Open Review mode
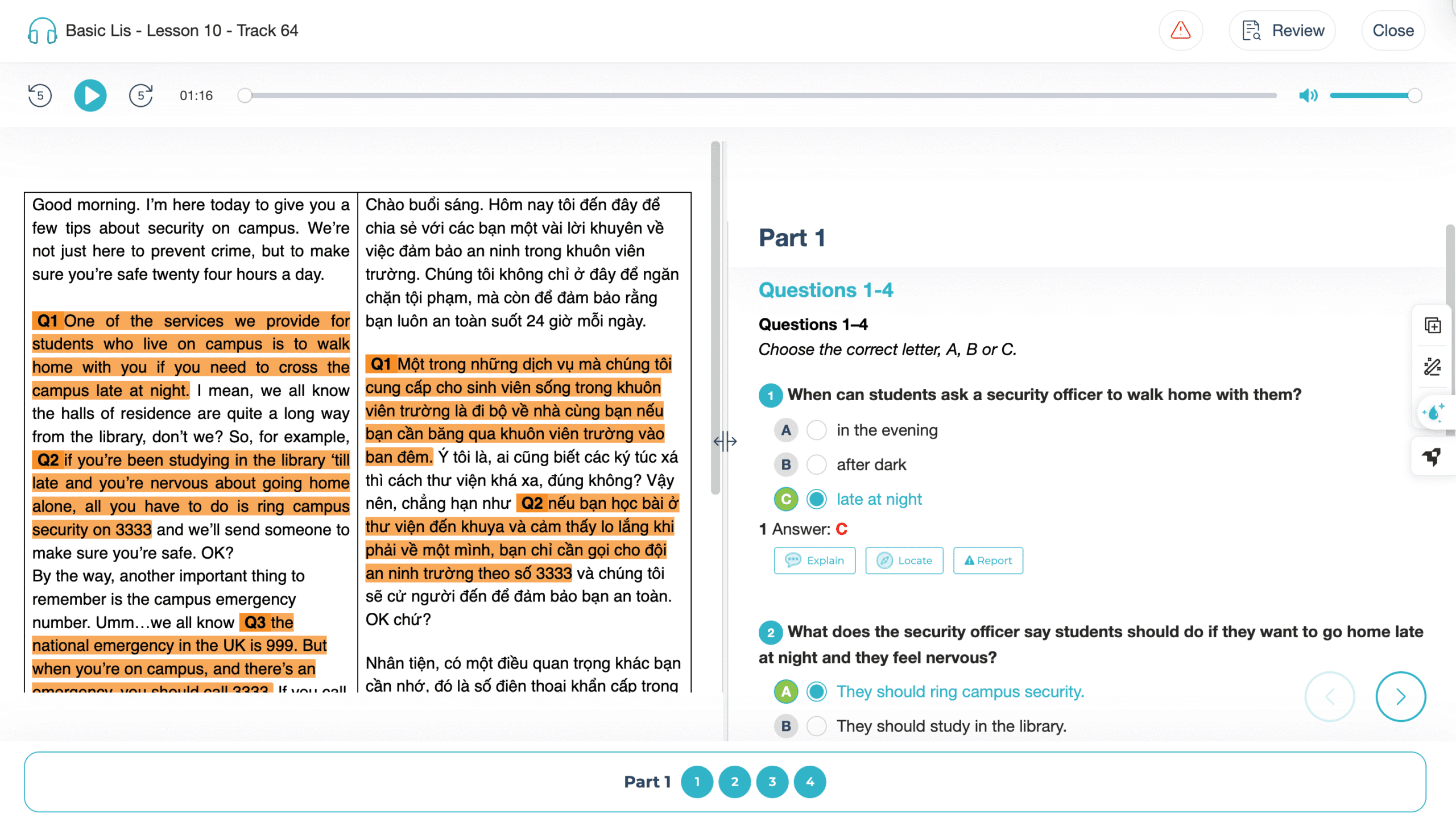Viewport: 1456px width, 818px height. [x=1282, y=31]
